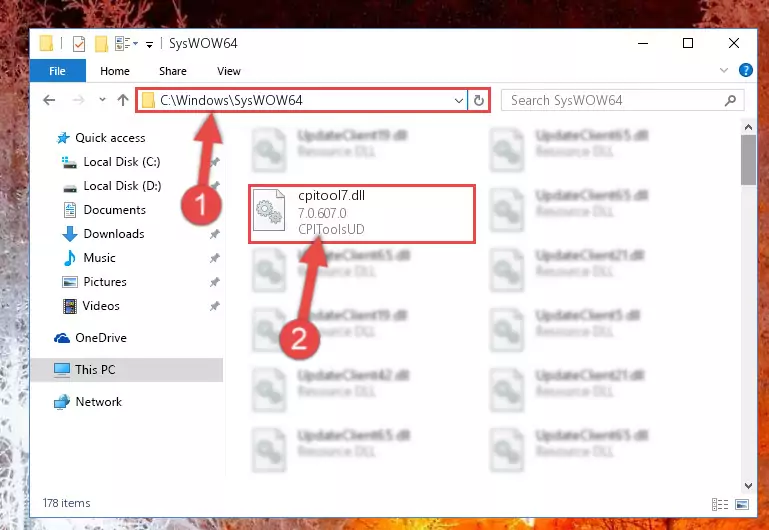769x530 pixels.
Task: Click the Documents page icon
Action: pos(70,210)
